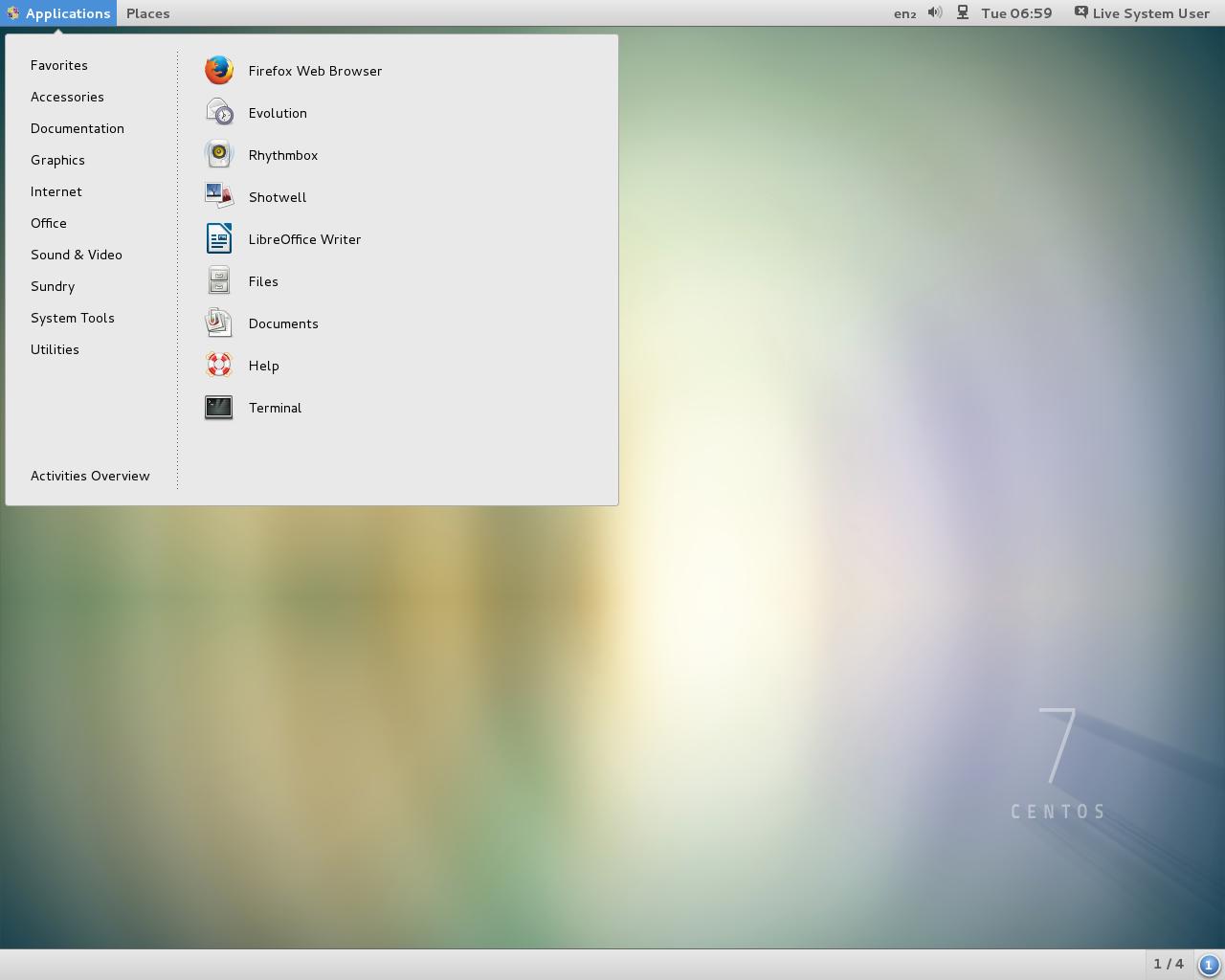Viewport: 1225px width, 980px height.
Task: Select the Sound & Video category
Action: tap(77, 255)
